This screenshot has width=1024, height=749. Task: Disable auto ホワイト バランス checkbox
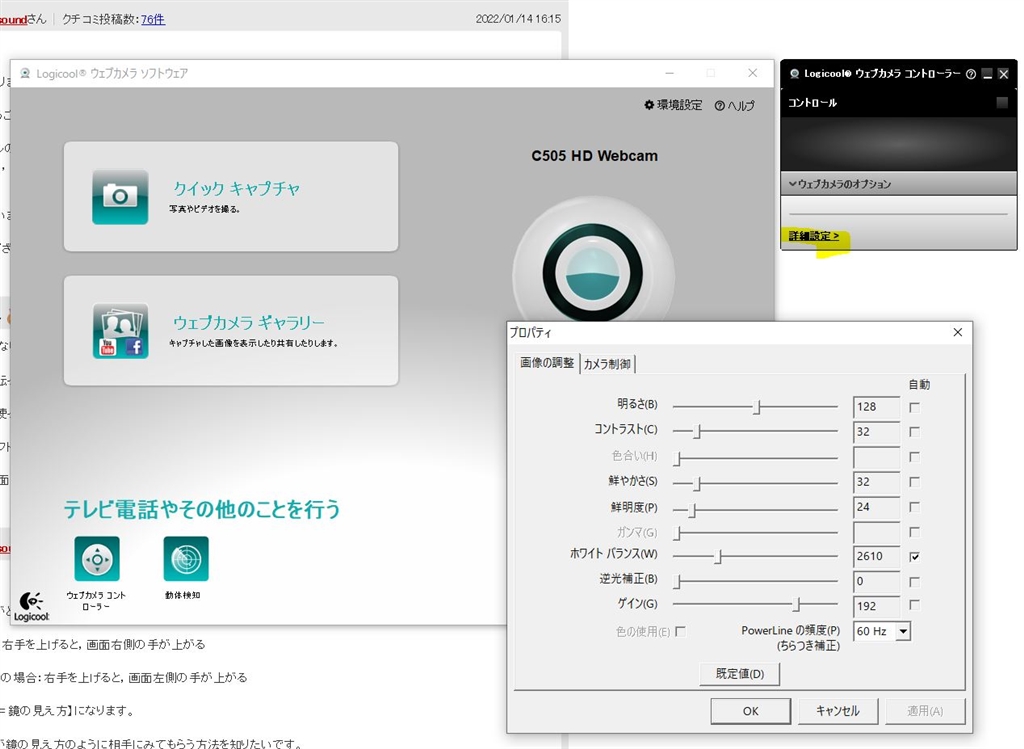(x=914, y=556)
